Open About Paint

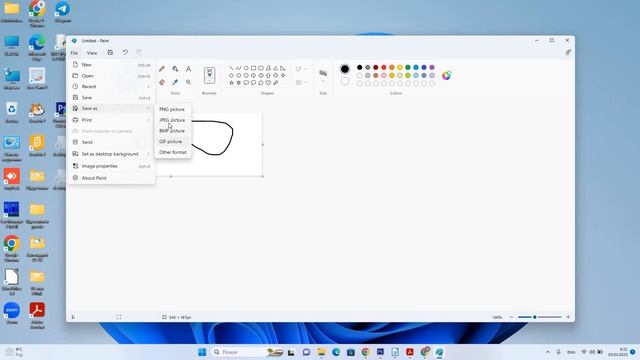[x=111, y=178]
